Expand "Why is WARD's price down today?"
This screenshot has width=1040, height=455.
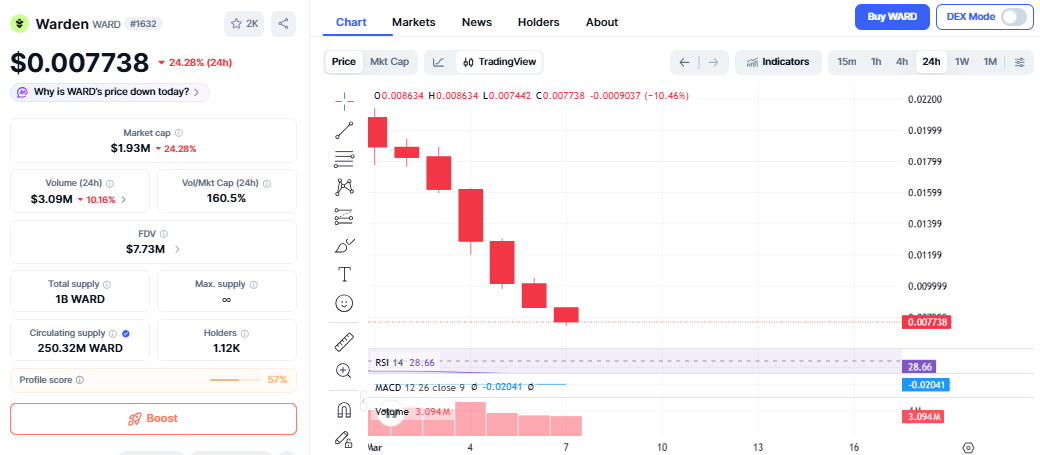(x=110, y=92)
